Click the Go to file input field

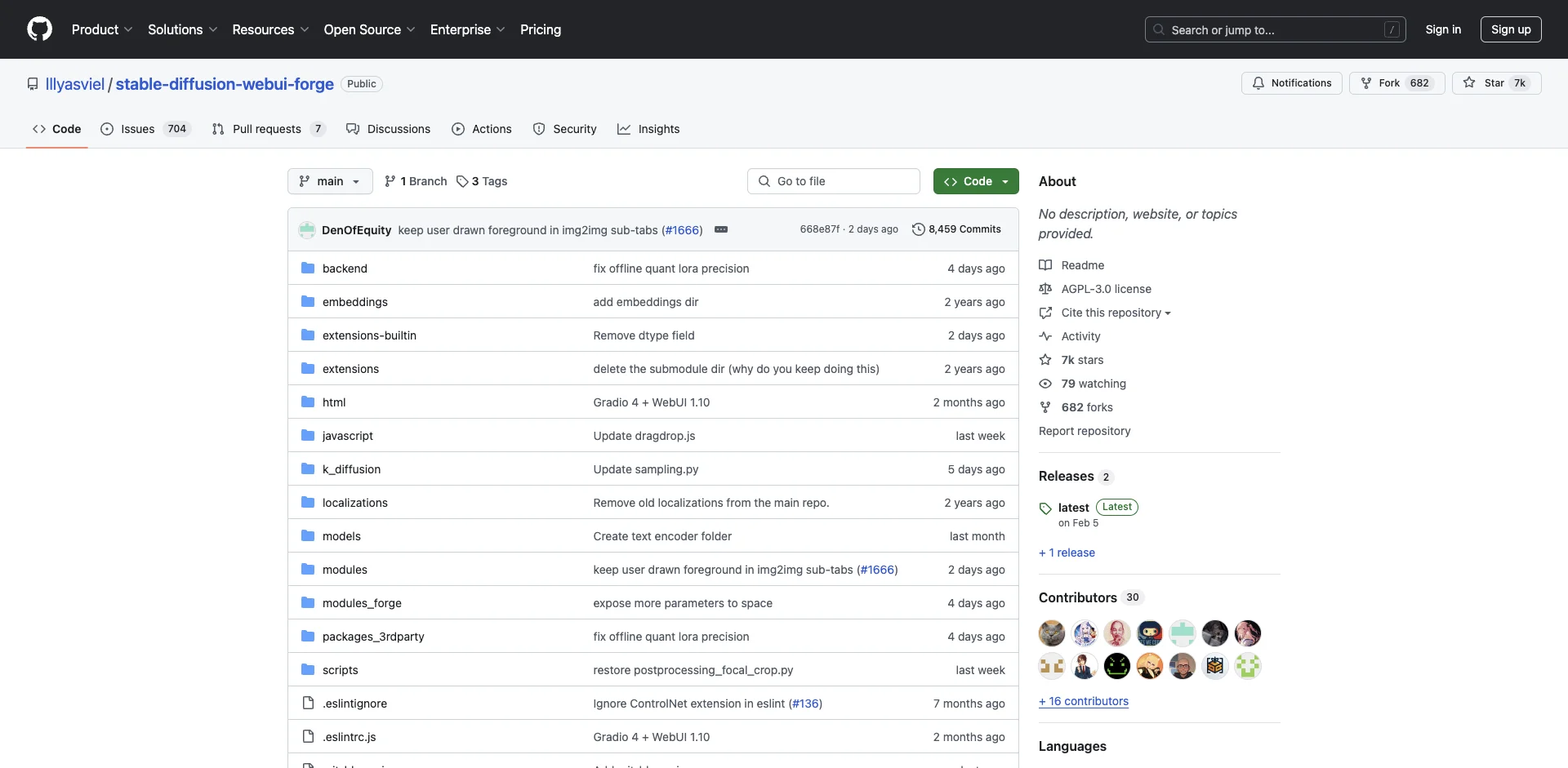pos(834,181)
